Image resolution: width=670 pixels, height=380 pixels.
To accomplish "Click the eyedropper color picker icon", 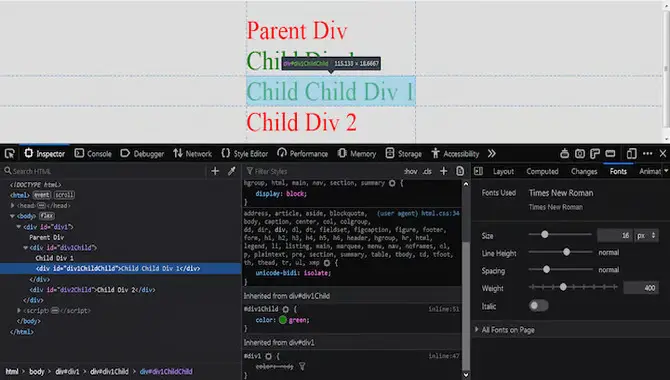I will click(232, 171).
